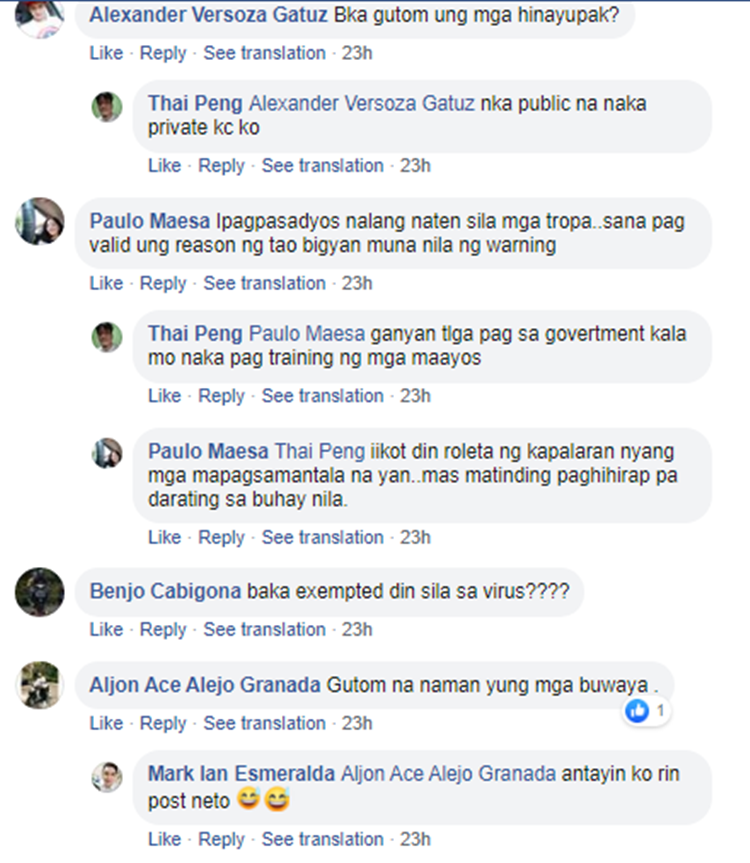See translation of Paulo Maesa's roleta reply
The height and width of the screenshot is (863, 750).
(322, 537)
